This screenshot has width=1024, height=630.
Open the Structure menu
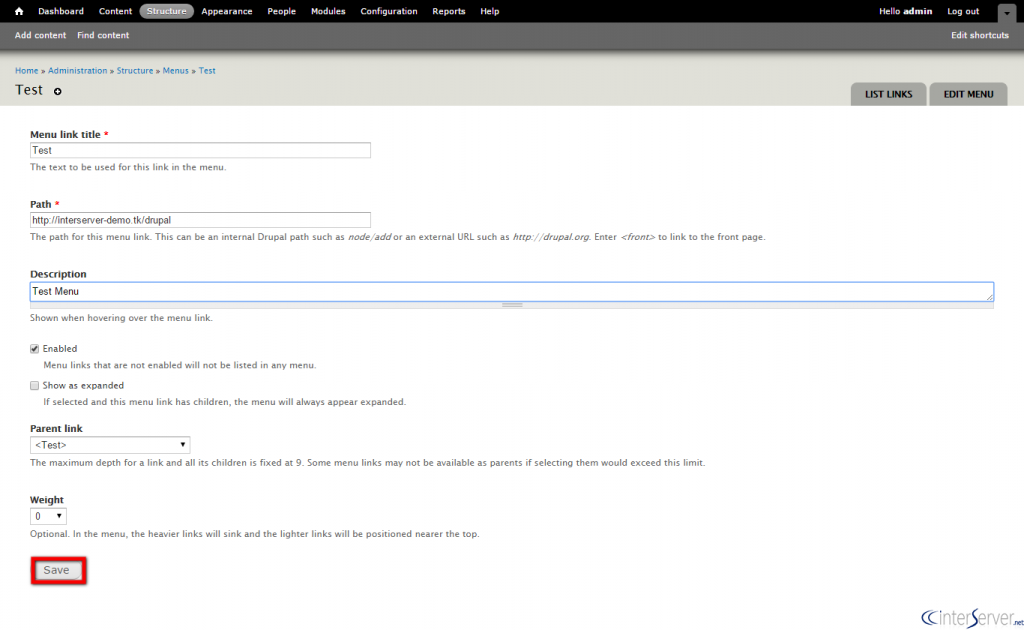coord(167,11)
